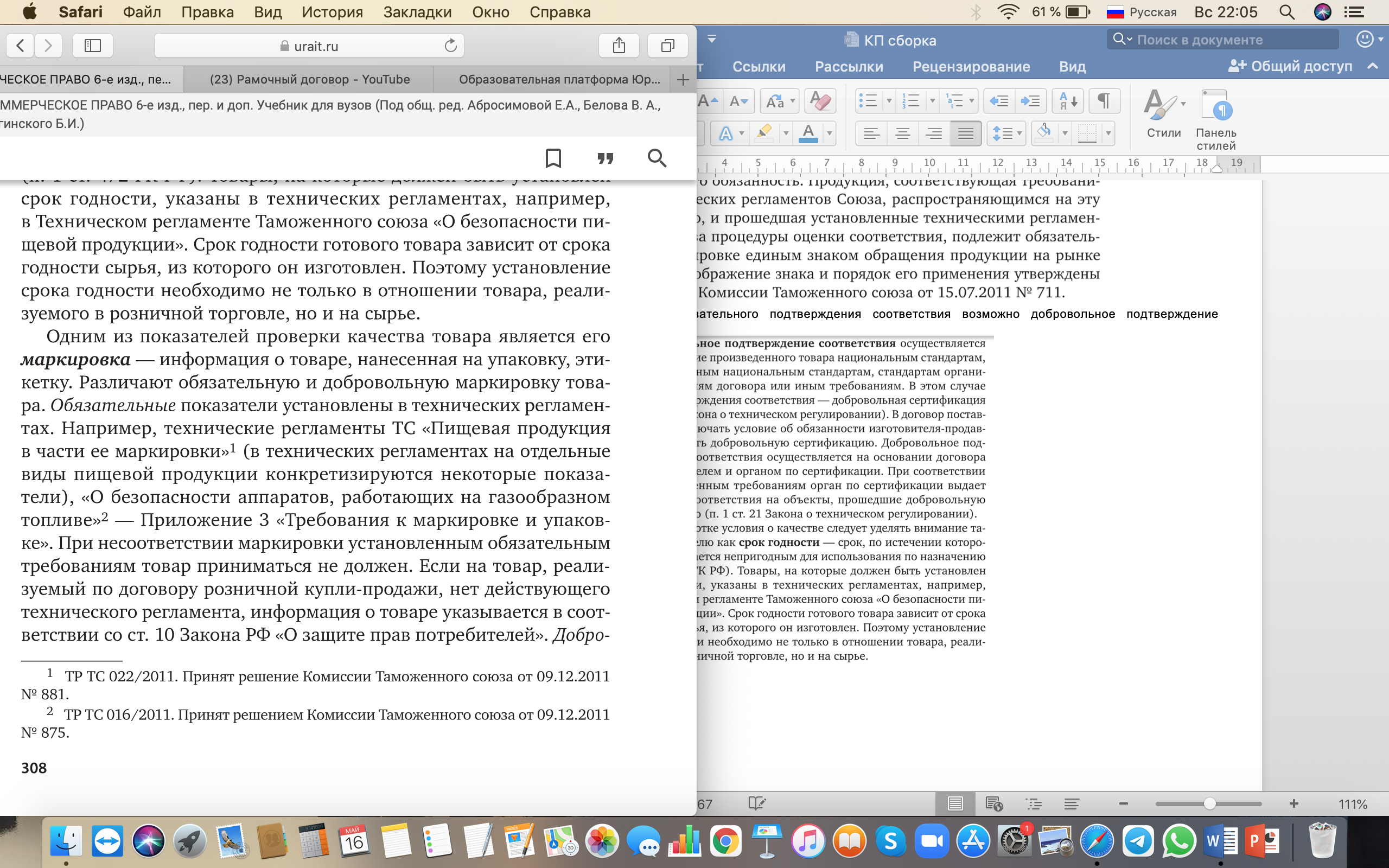Expand numbered list style options
Image resolution: width=1389 pixels, height=868 pixels.
tap(932, 101)
